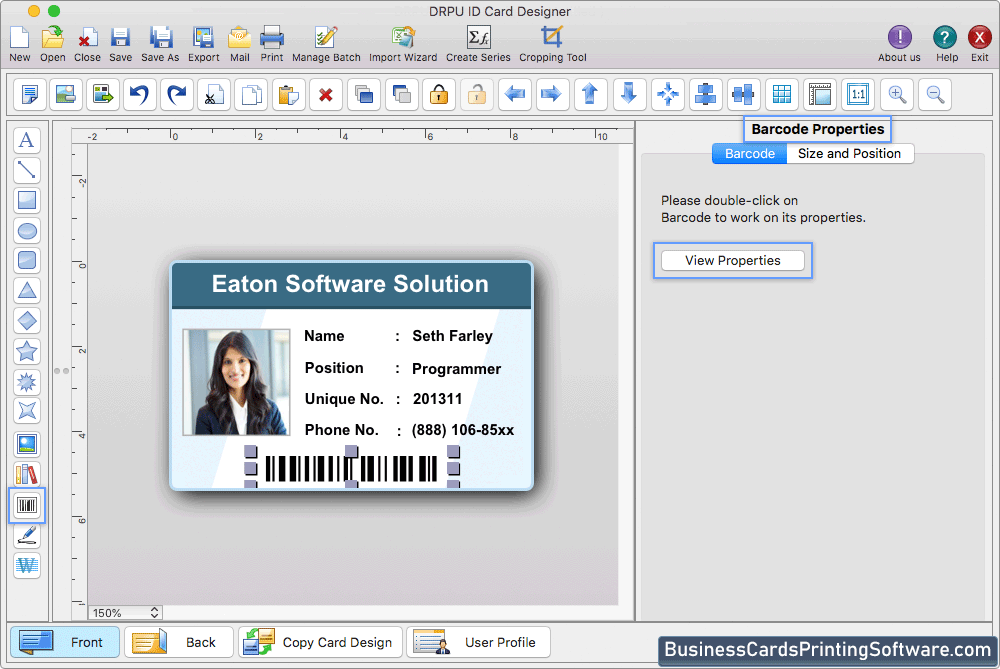Click the 1:1 actual size icon

pos(858,94)
